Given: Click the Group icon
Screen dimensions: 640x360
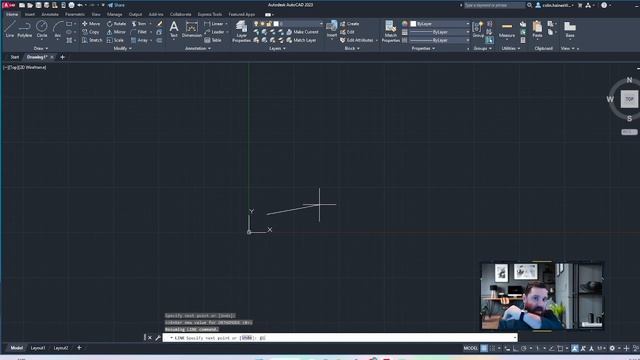Looking at the screenshot, I should (x=478, y=29).
